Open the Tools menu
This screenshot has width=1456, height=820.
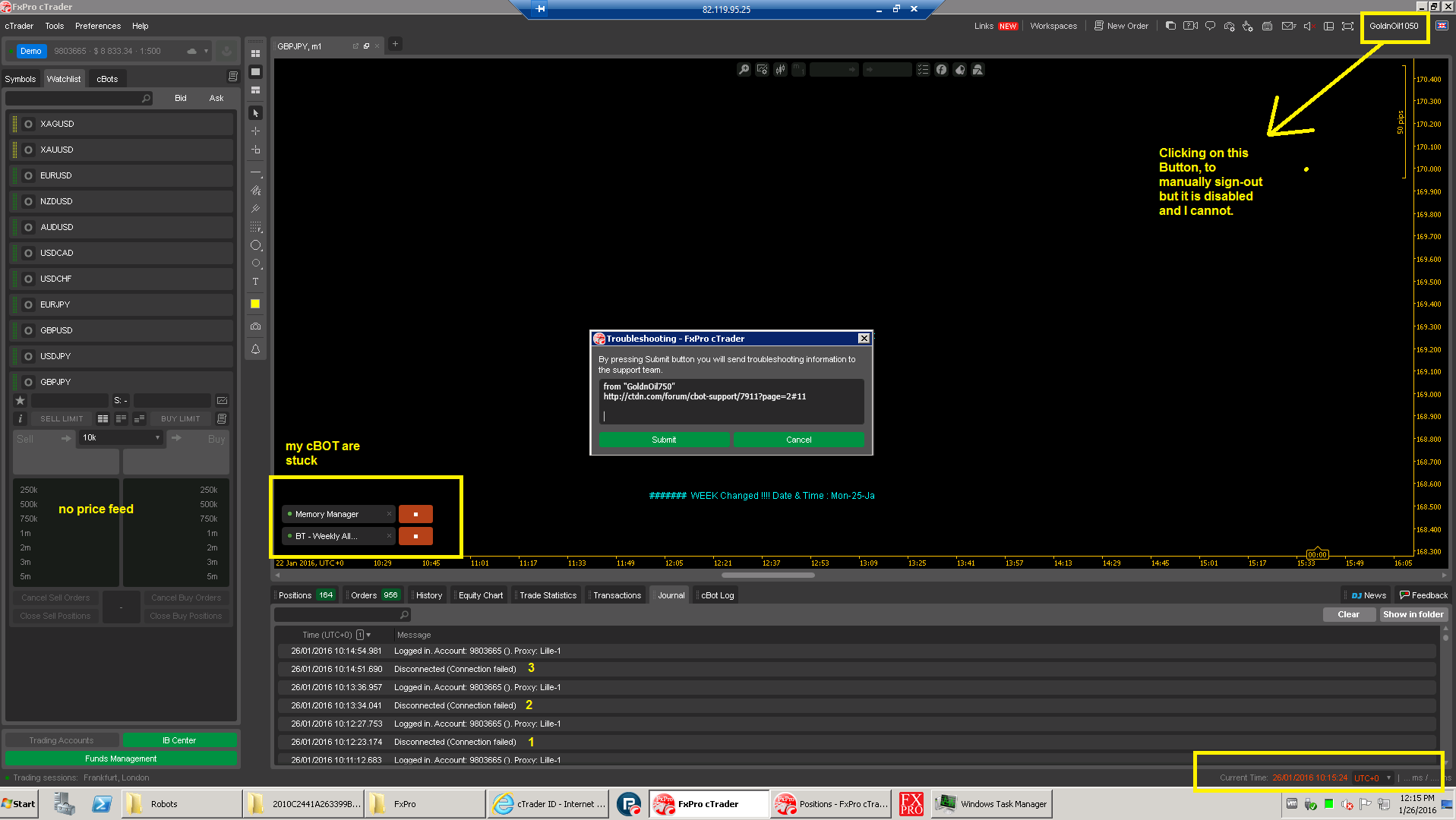tap(55, 26)
